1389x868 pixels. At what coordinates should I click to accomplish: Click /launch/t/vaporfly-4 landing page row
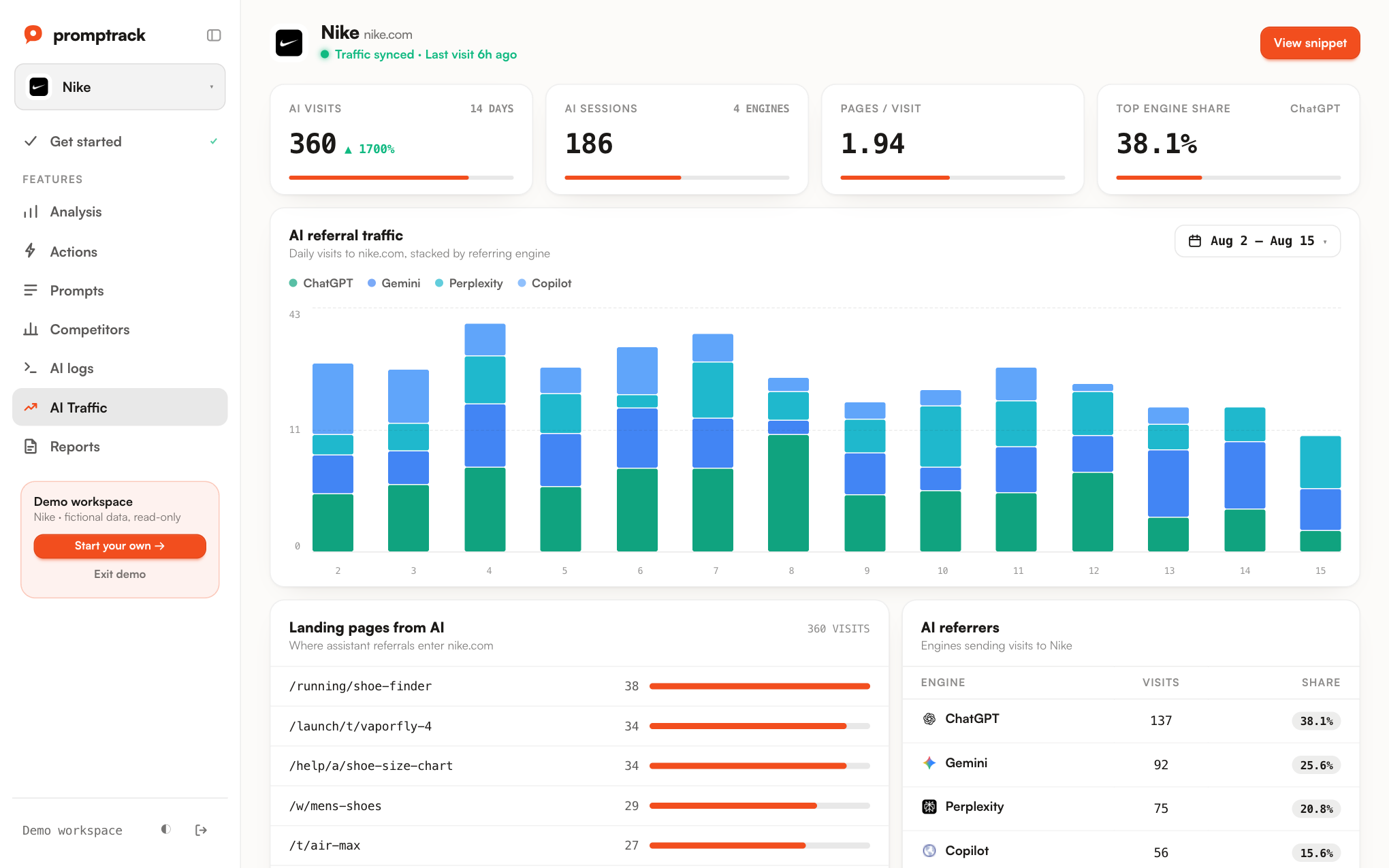[x=579, y=726]
